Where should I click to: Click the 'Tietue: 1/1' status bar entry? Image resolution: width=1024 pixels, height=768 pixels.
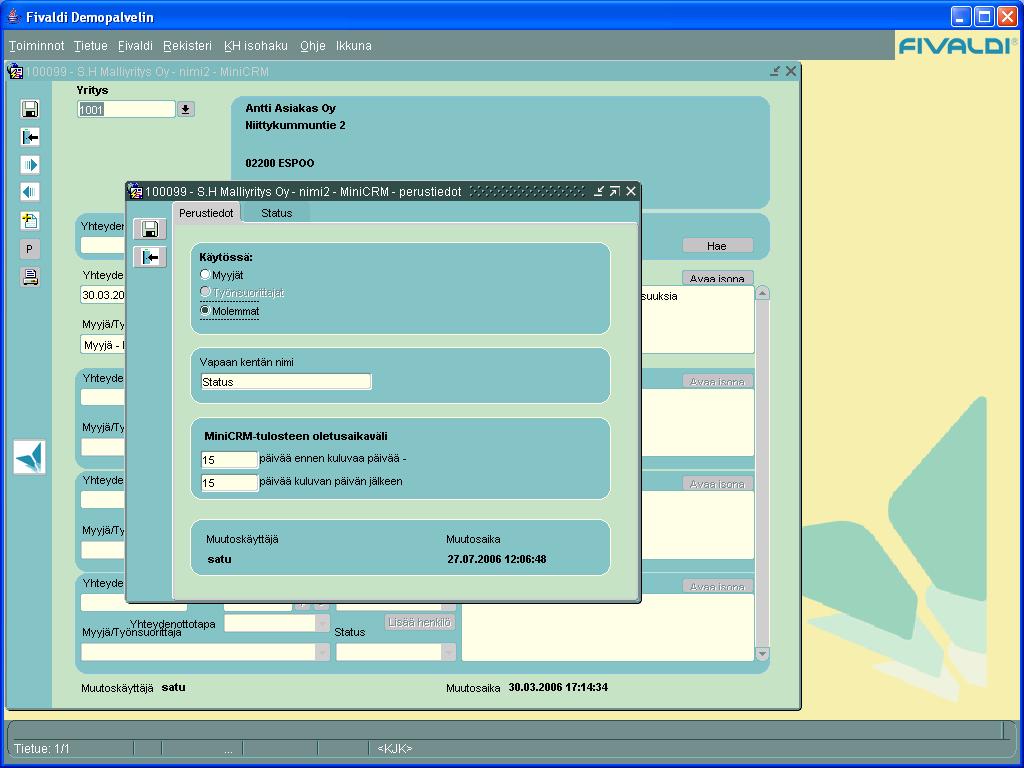click(42, 749)
